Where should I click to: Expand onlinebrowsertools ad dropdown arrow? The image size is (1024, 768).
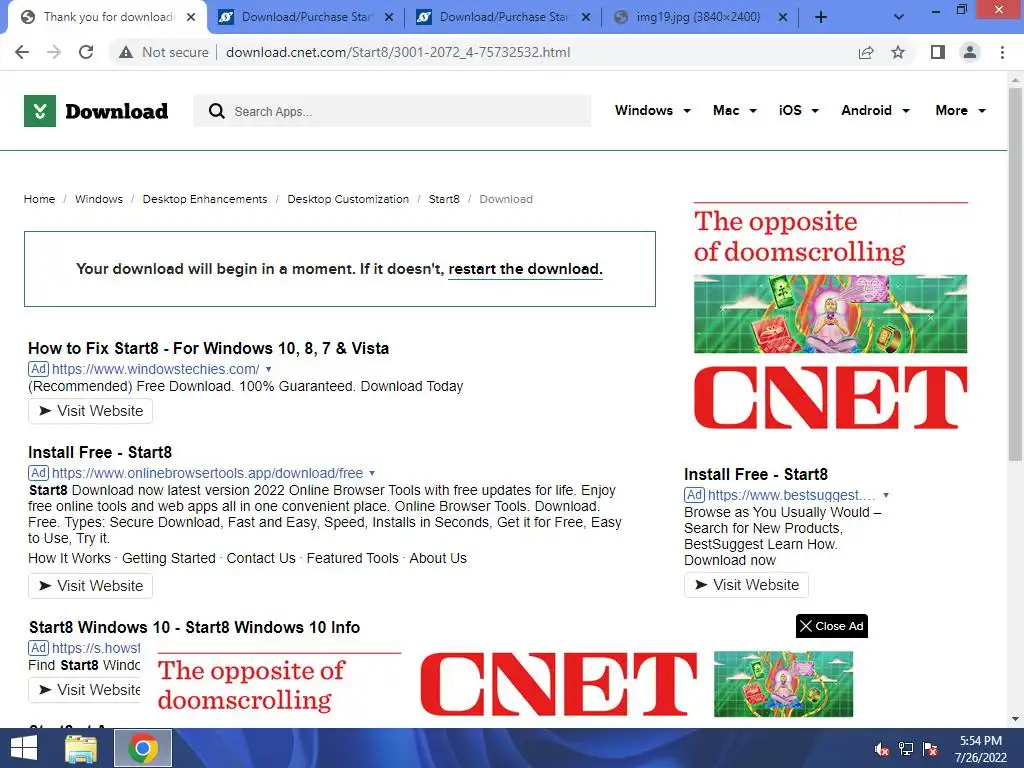pos(372,473)
